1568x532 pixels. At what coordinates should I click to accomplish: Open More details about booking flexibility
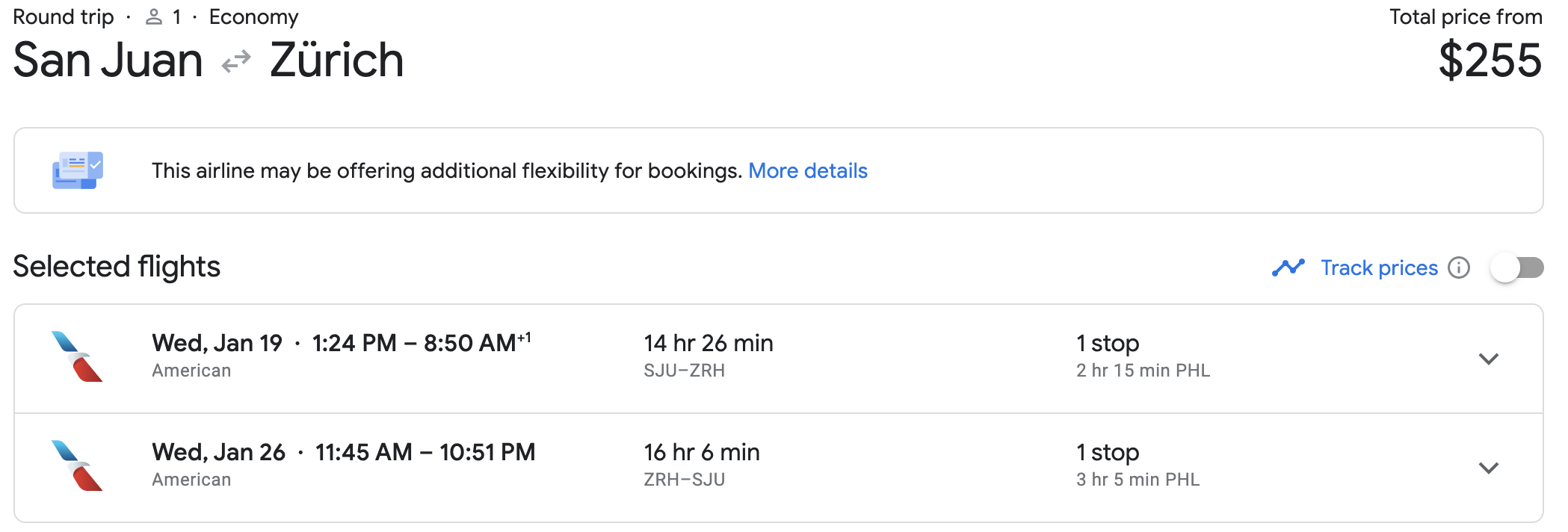click(x=808, y=170)
